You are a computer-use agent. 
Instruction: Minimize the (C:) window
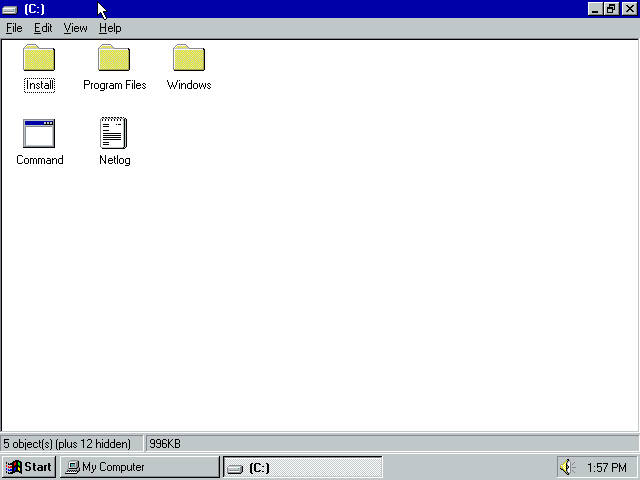click(595, 9)
